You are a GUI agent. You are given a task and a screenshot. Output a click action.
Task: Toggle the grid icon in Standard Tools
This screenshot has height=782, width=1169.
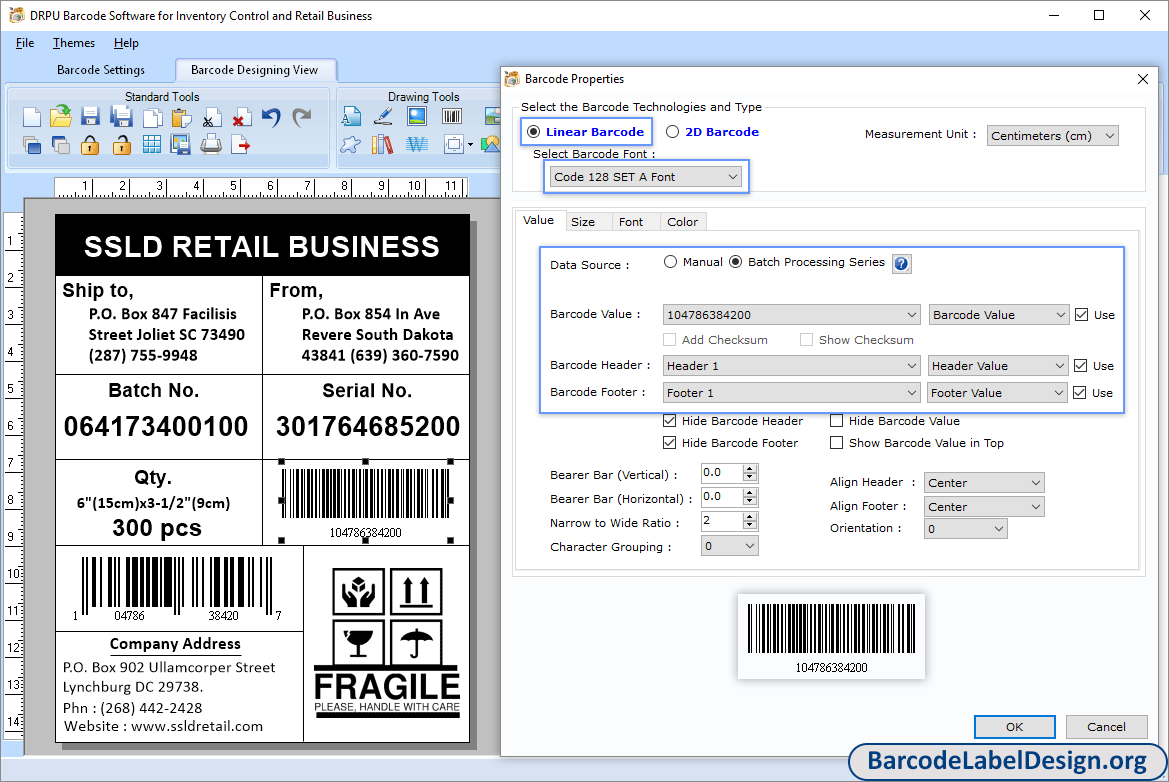[x=151, y=145]
